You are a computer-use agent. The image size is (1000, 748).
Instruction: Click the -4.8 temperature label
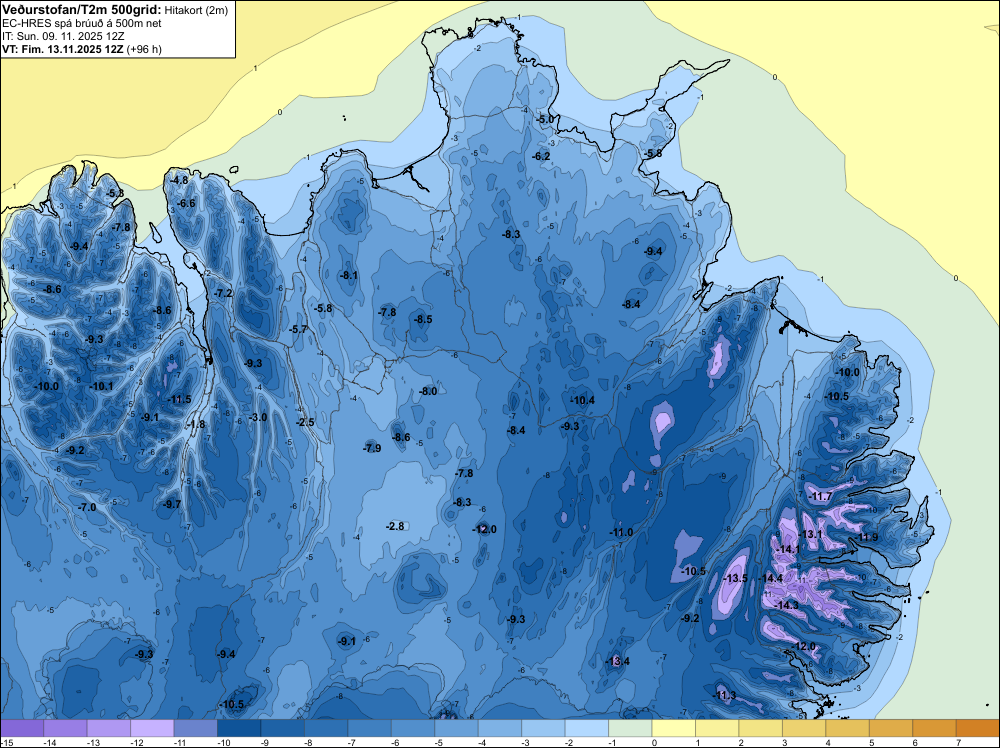pyautogui.click(x=179, y=180)
